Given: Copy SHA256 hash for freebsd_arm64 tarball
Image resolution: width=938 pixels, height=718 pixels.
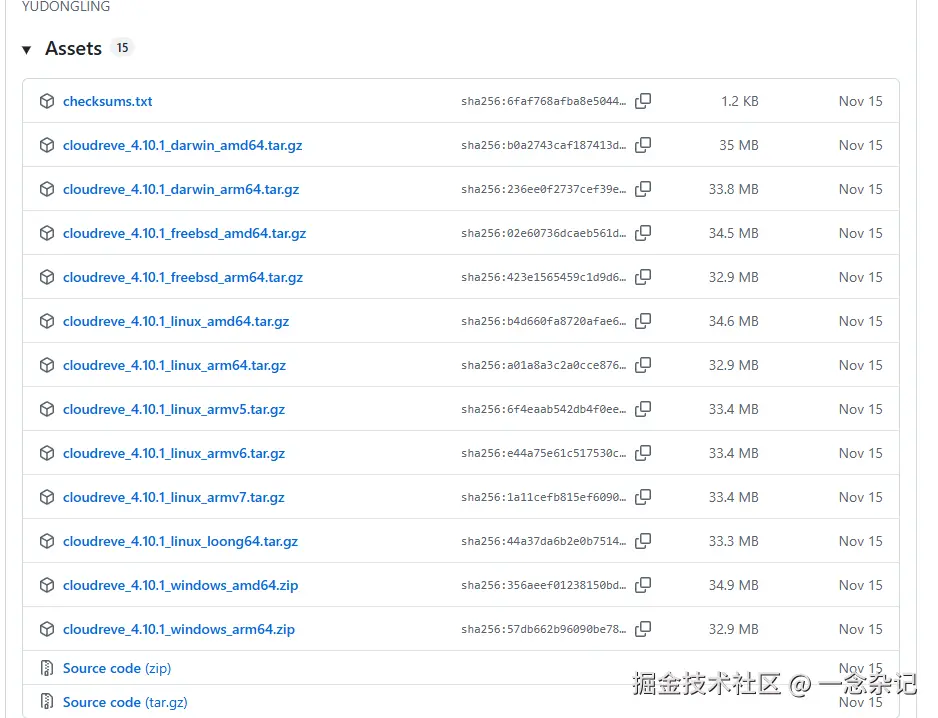Looking at the screenshot, I should pos(643,277).
